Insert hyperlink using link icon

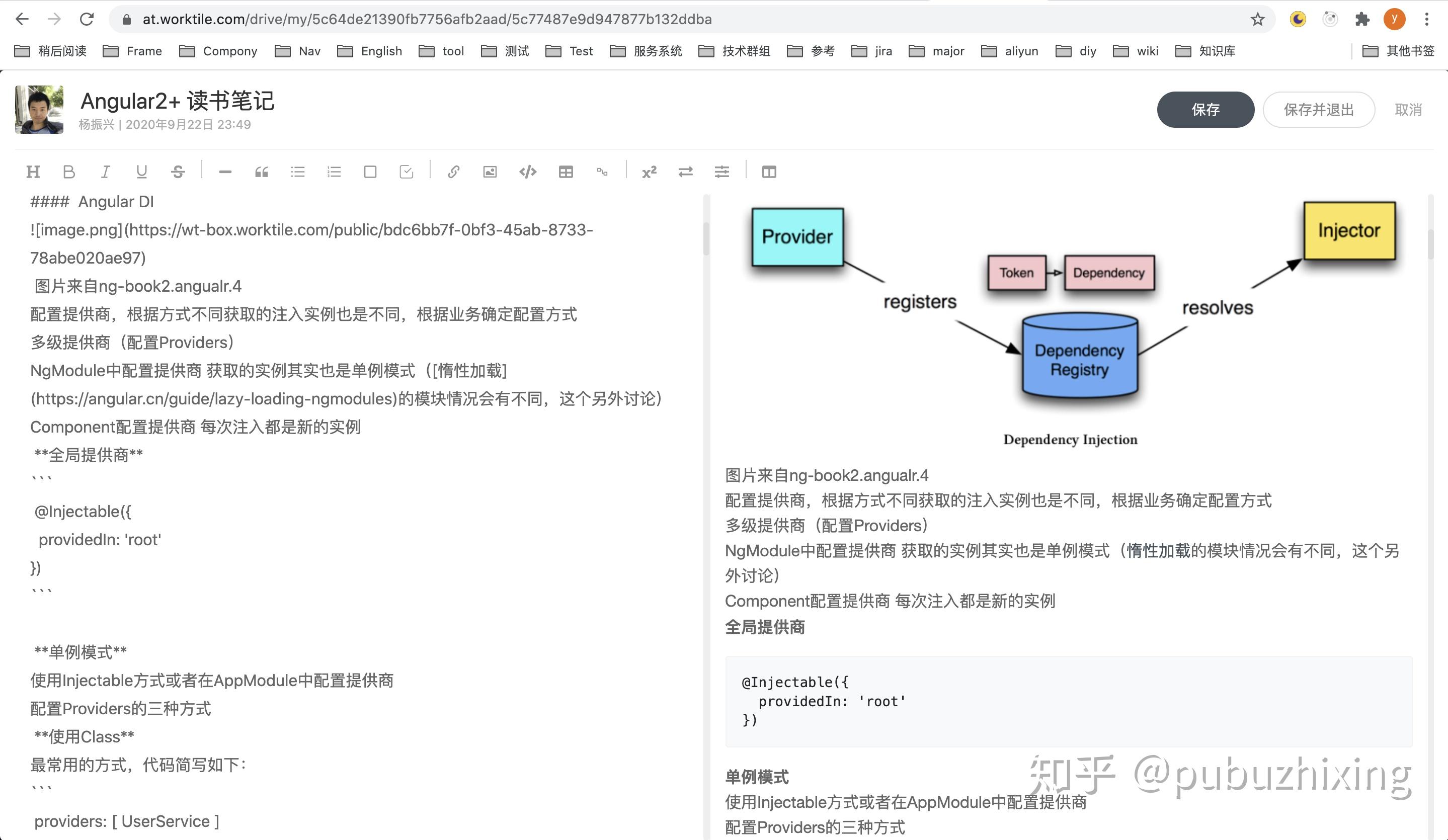pos(453,172)
